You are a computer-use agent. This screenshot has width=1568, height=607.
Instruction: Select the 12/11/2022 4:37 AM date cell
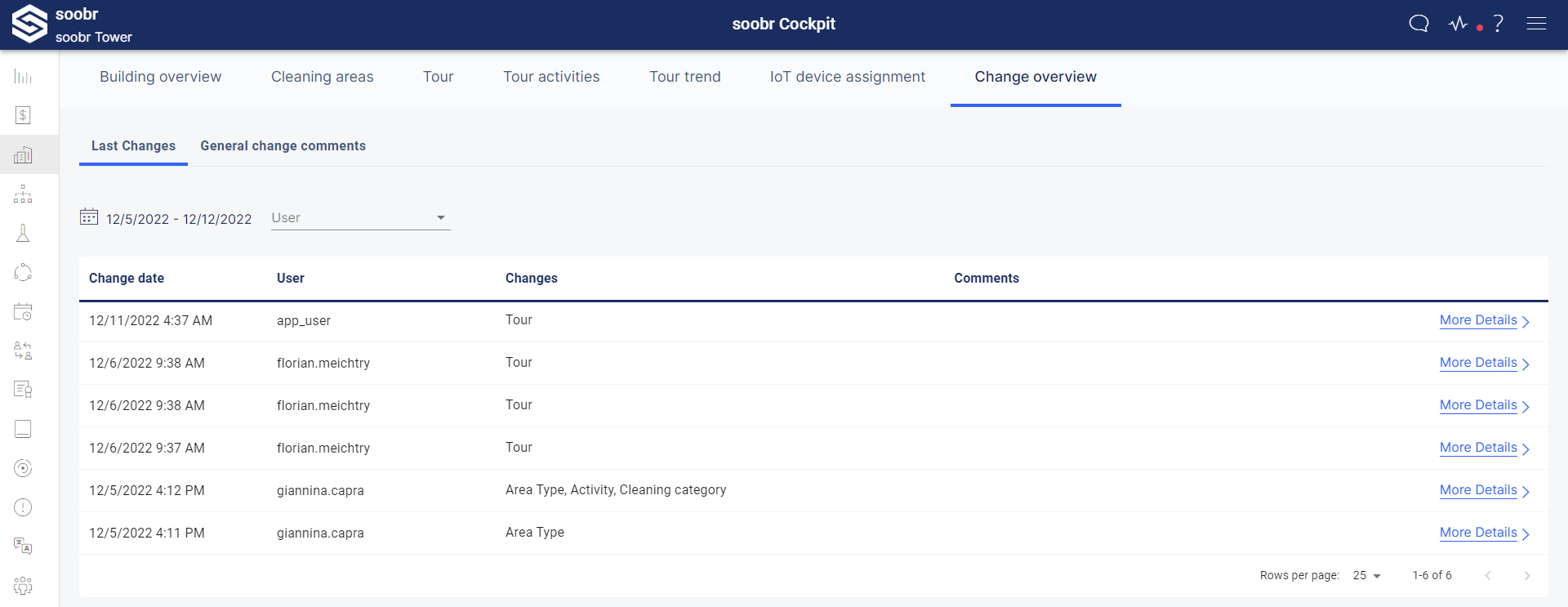click(150, 321)
